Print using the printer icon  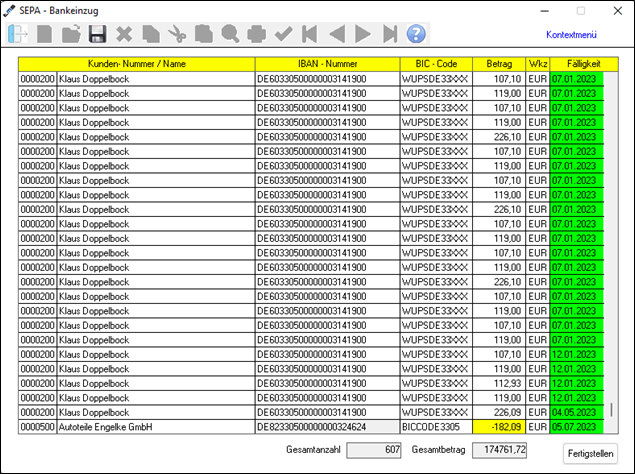pos(257,34)
